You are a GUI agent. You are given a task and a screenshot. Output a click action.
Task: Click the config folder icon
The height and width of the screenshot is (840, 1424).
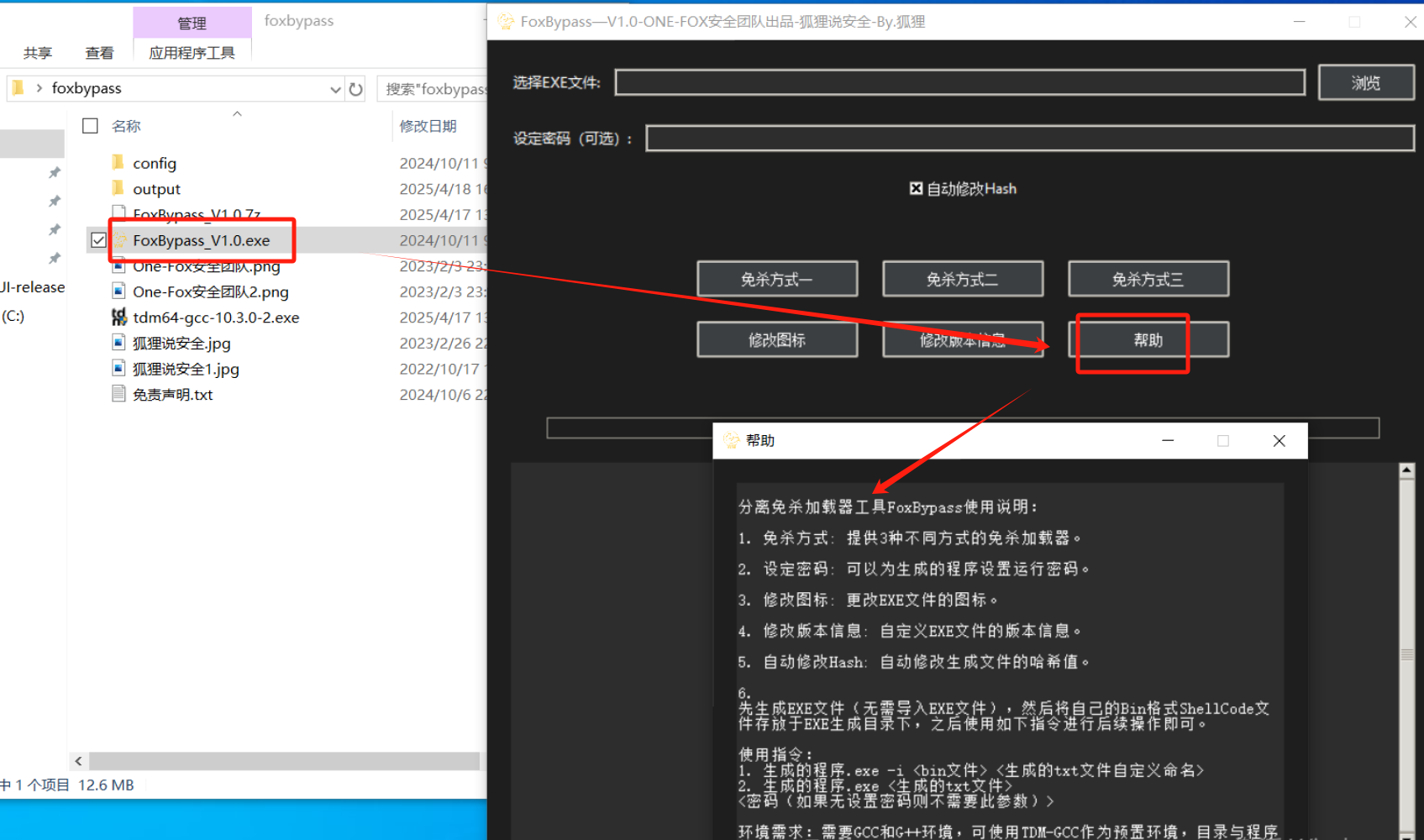coord(118,162)
